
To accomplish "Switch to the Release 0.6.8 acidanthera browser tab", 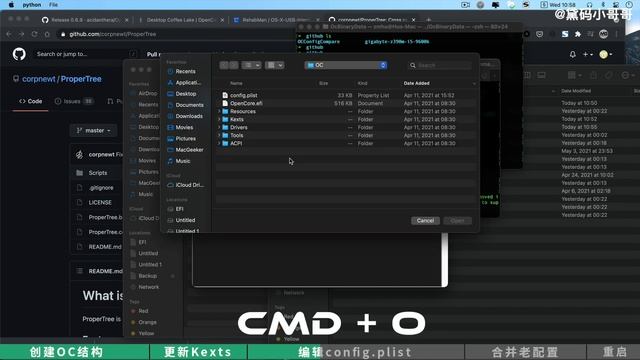I will click(85, 20).
